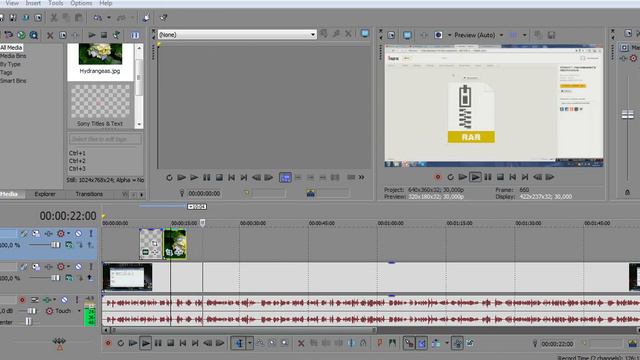Viewport: 640px width, 360px height.
Task: Open Project Video Properties in preview window
Action: tap(391, 35)
